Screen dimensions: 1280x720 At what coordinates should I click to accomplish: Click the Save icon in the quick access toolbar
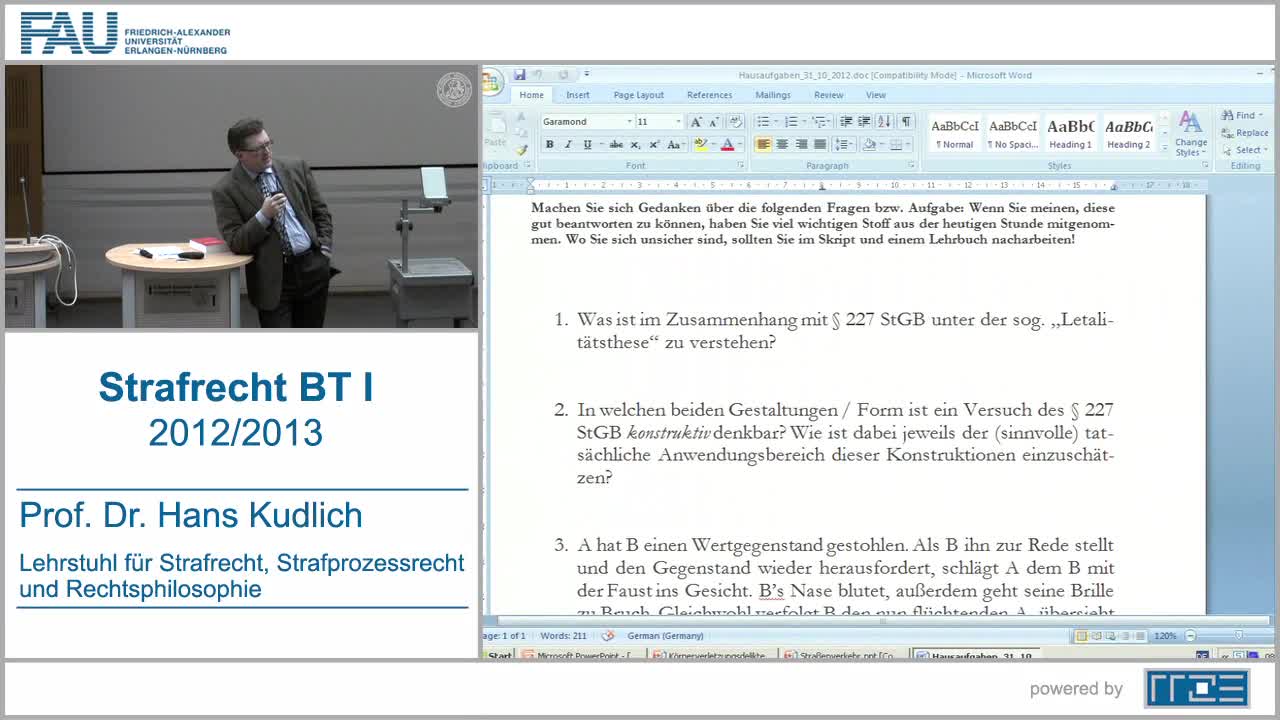click(x=519, y=75)
